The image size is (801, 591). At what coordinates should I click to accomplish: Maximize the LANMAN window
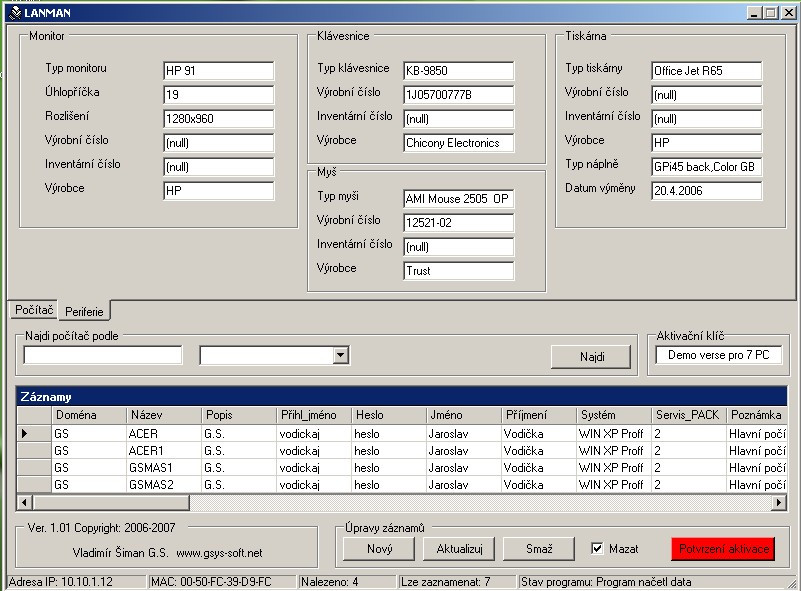(771, 13)
